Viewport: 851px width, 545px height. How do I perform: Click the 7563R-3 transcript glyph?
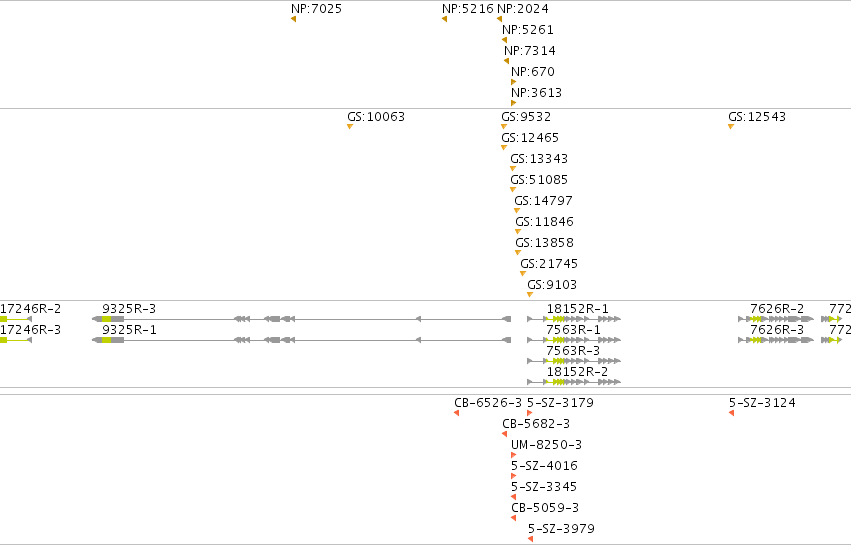coord(574,361)
